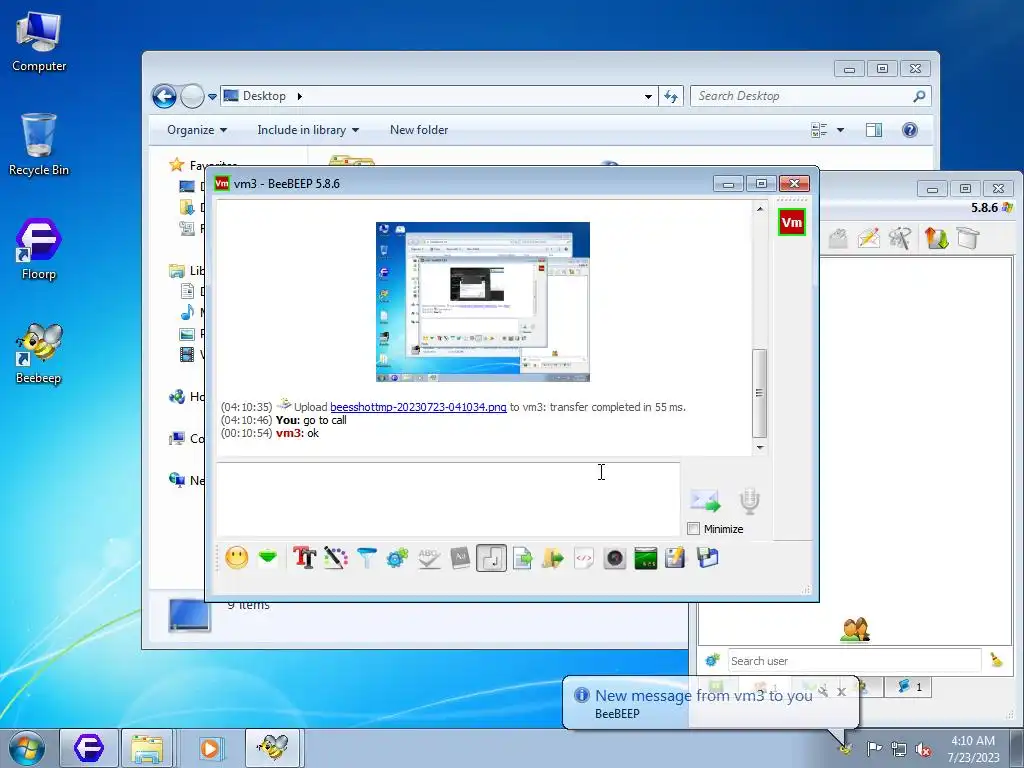Viewport: 1024px width, 768px height.
Task: Click the muted volume tray icon
Action: coord(923,749)
